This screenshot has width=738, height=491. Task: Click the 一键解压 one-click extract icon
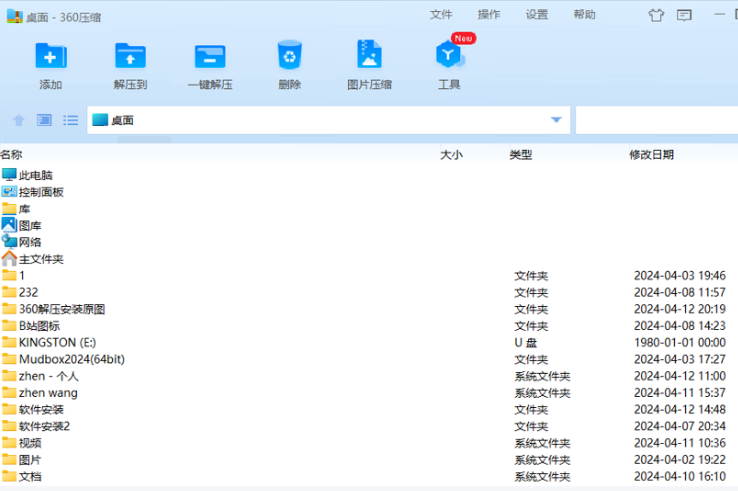[210, 57]
